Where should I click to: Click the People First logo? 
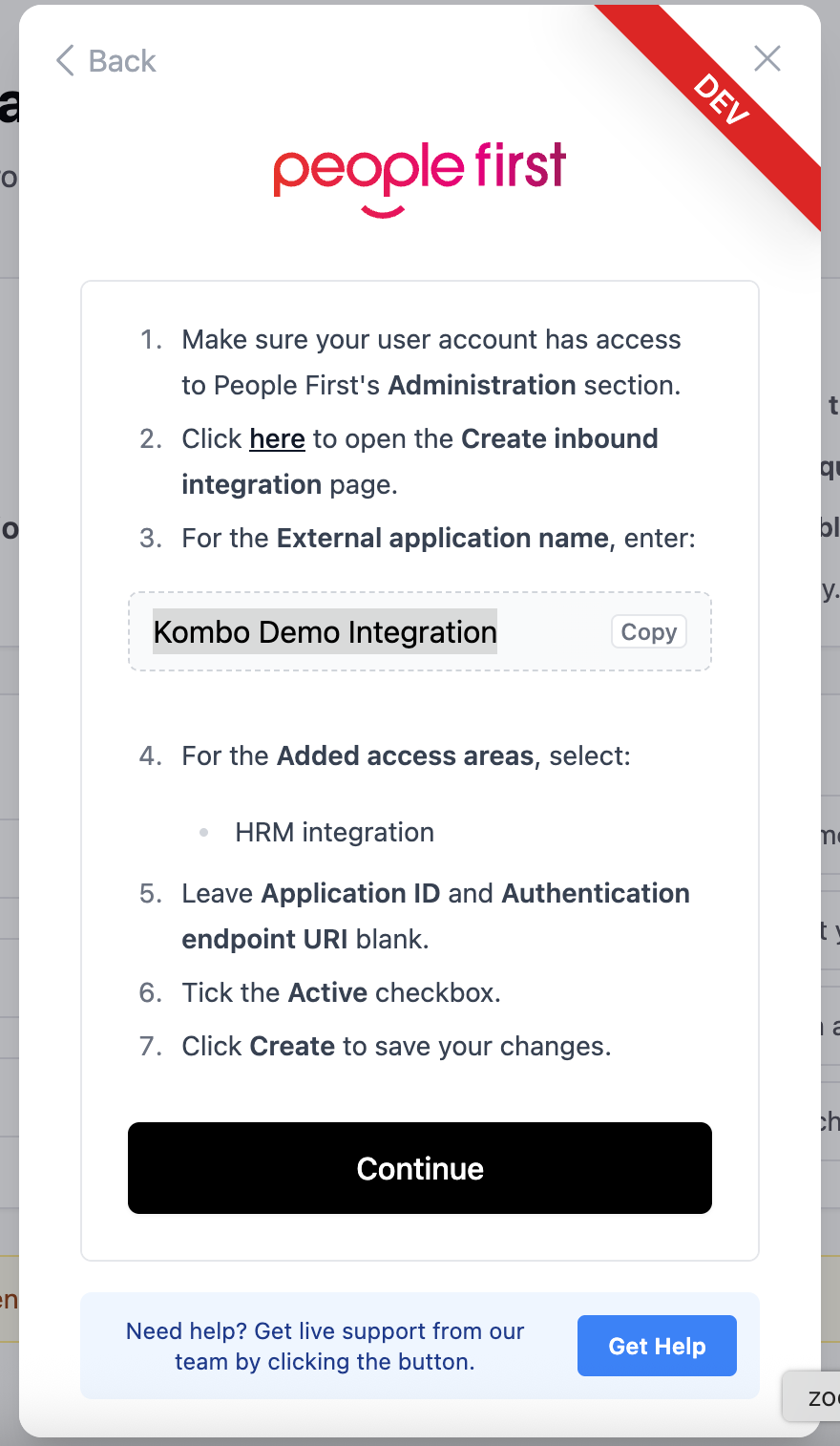point(420,177)
